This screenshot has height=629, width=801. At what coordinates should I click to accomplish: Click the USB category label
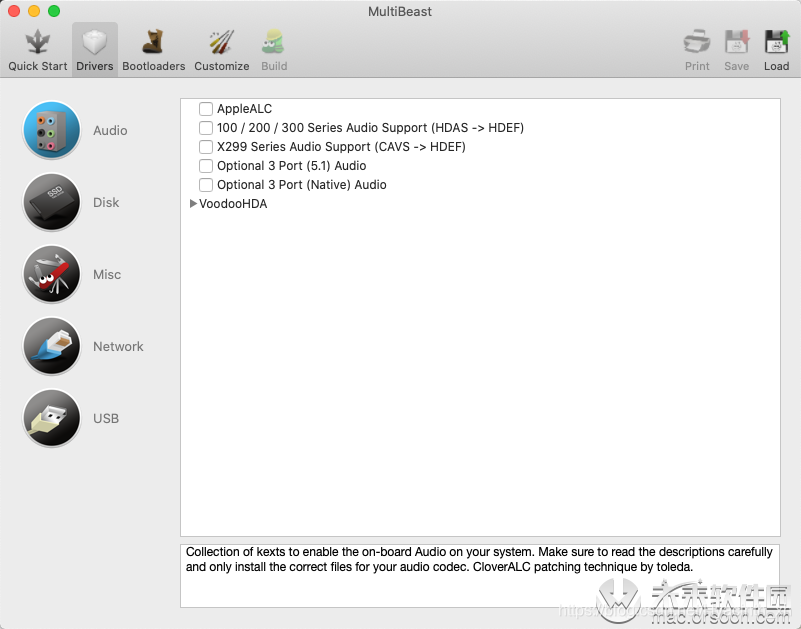click(106, 418)
